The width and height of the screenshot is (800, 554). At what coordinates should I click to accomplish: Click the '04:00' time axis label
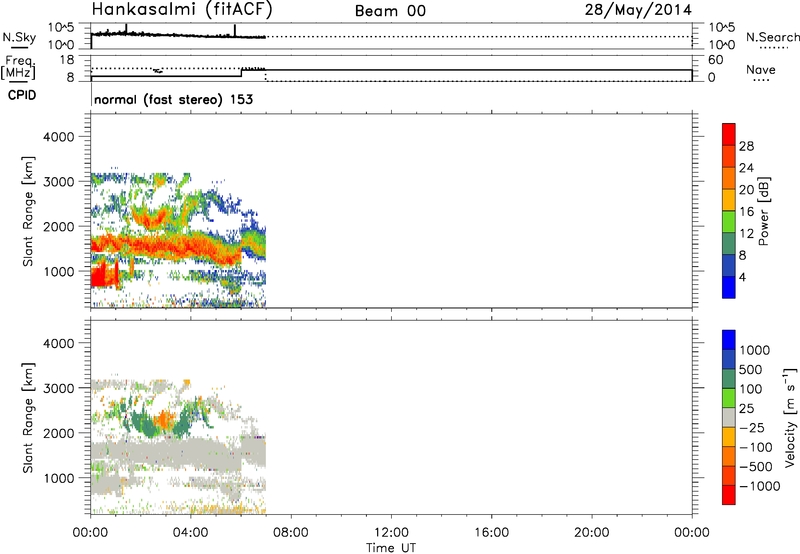pyautogui.click(x=191, y=533)
